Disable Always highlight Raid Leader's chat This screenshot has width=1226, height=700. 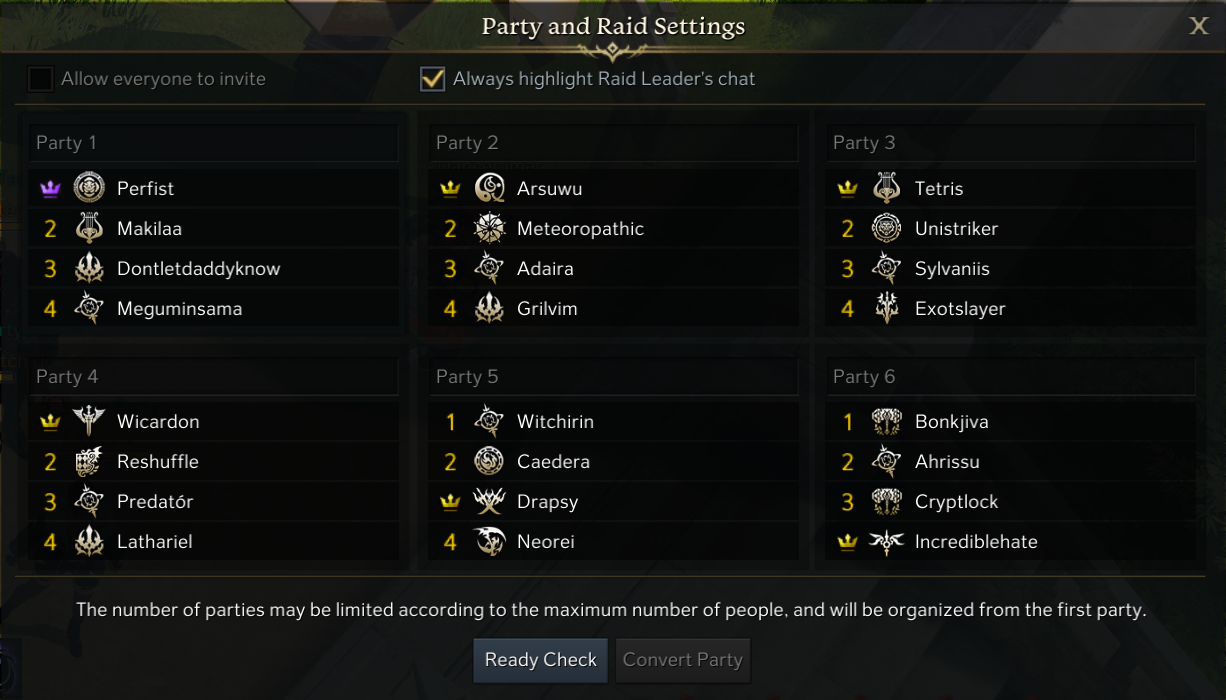(x=432, y=79)
